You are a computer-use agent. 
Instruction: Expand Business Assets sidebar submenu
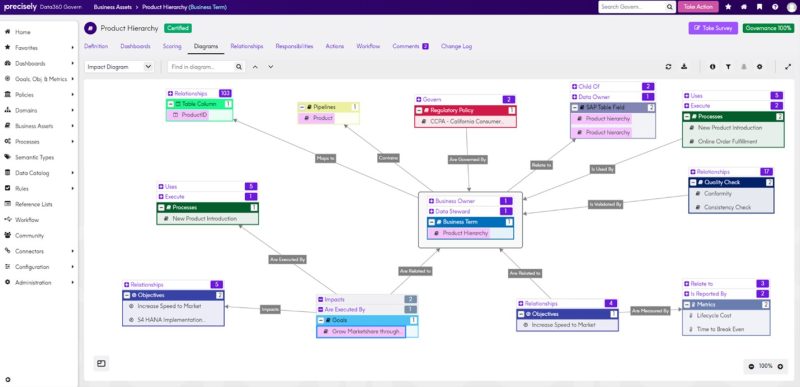[72, 126]
